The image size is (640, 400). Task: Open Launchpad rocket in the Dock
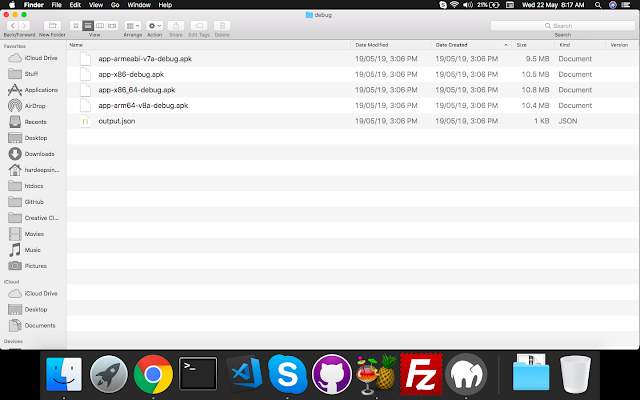pyautogui.click(x=109, y=374)
